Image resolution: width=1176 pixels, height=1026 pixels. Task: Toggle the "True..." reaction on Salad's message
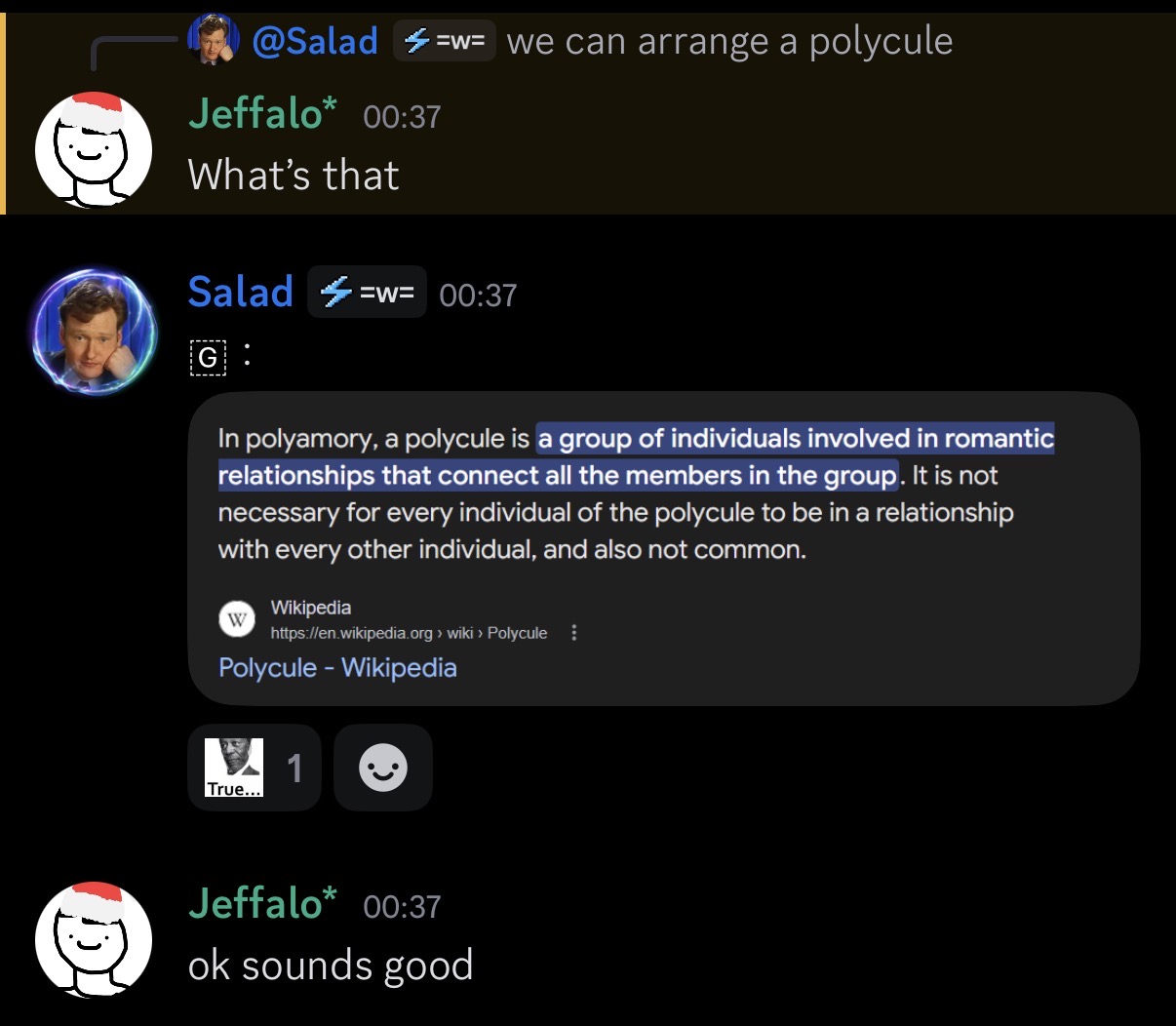(254, 768)
